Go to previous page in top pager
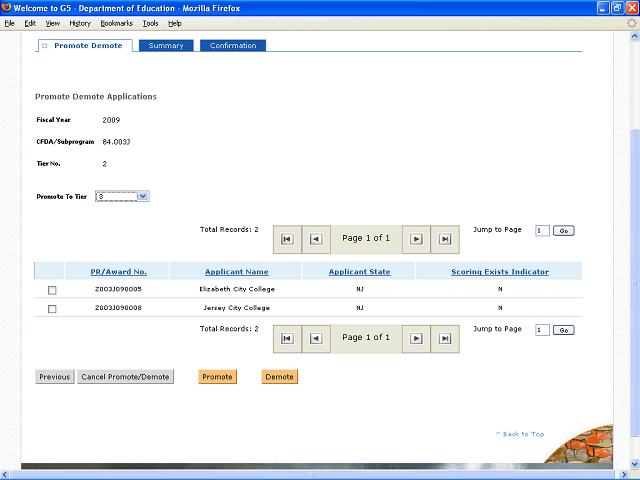640x480 pixels. (316, 239)
